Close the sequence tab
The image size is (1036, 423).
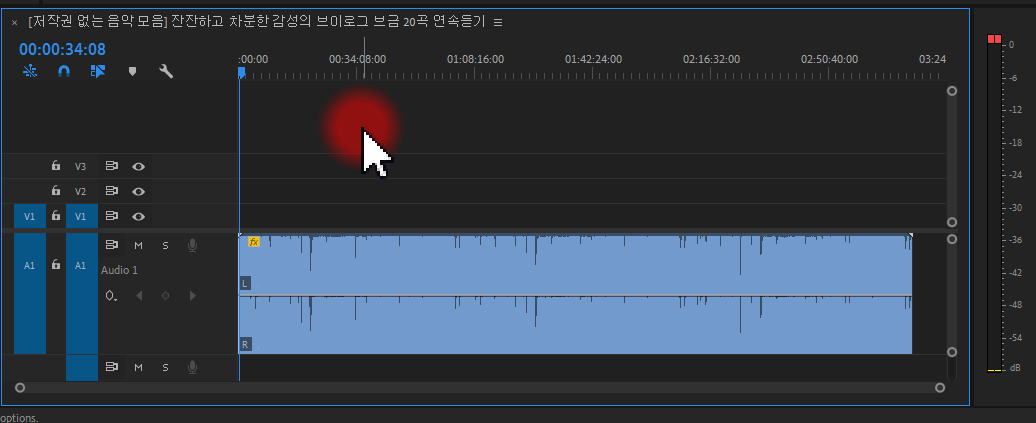15,22
